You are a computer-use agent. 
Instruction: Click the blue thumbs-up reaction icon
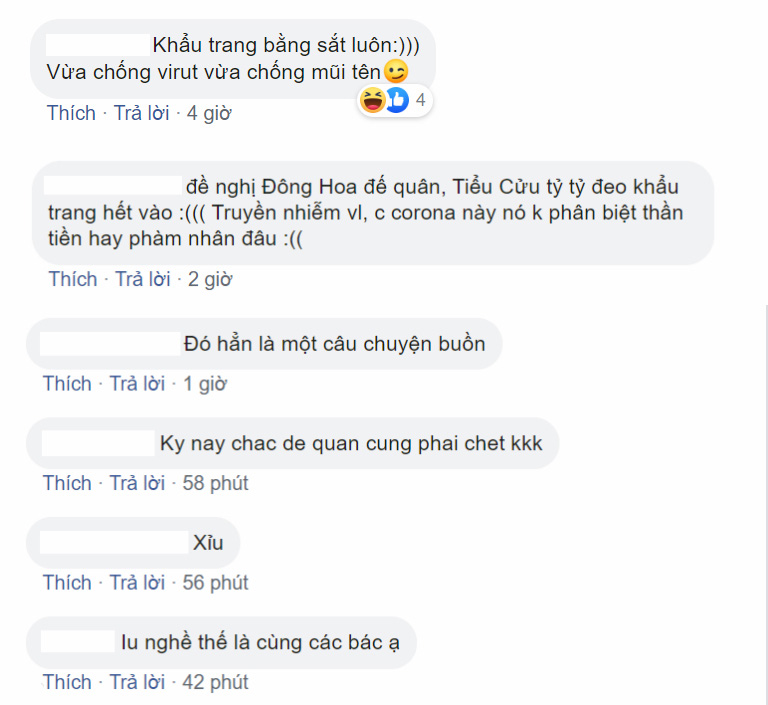397,100
